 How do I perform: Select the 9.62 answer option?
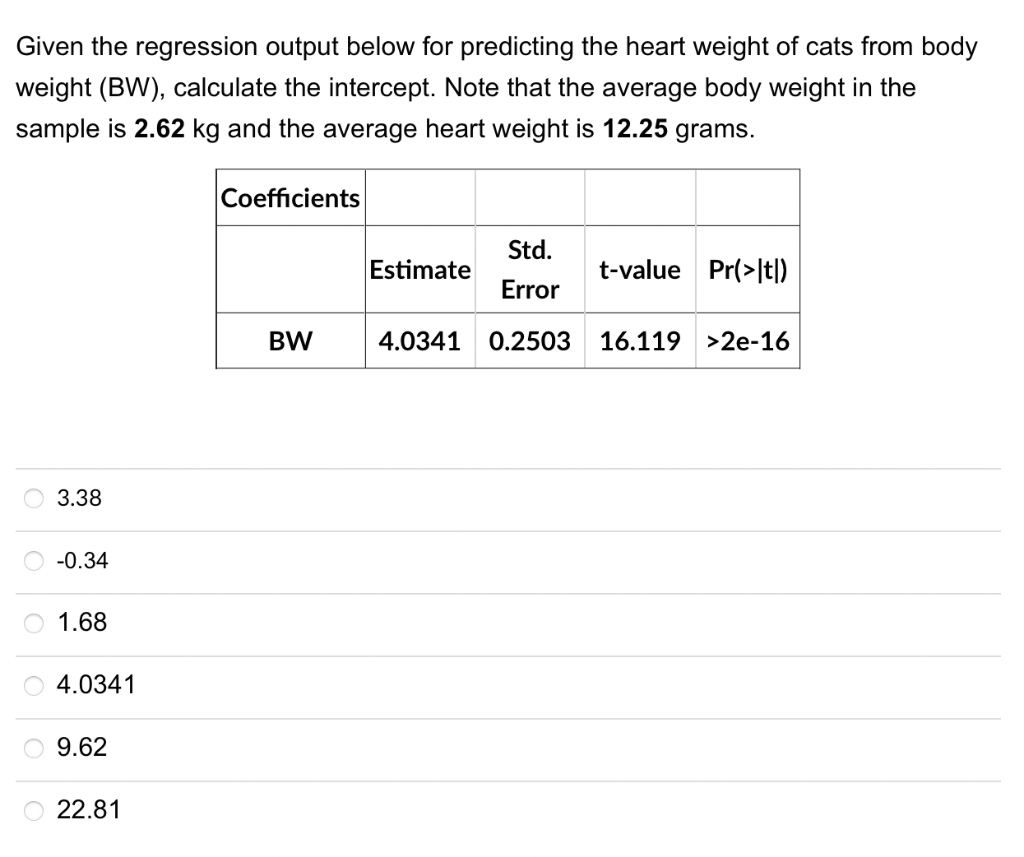(33, 748)
